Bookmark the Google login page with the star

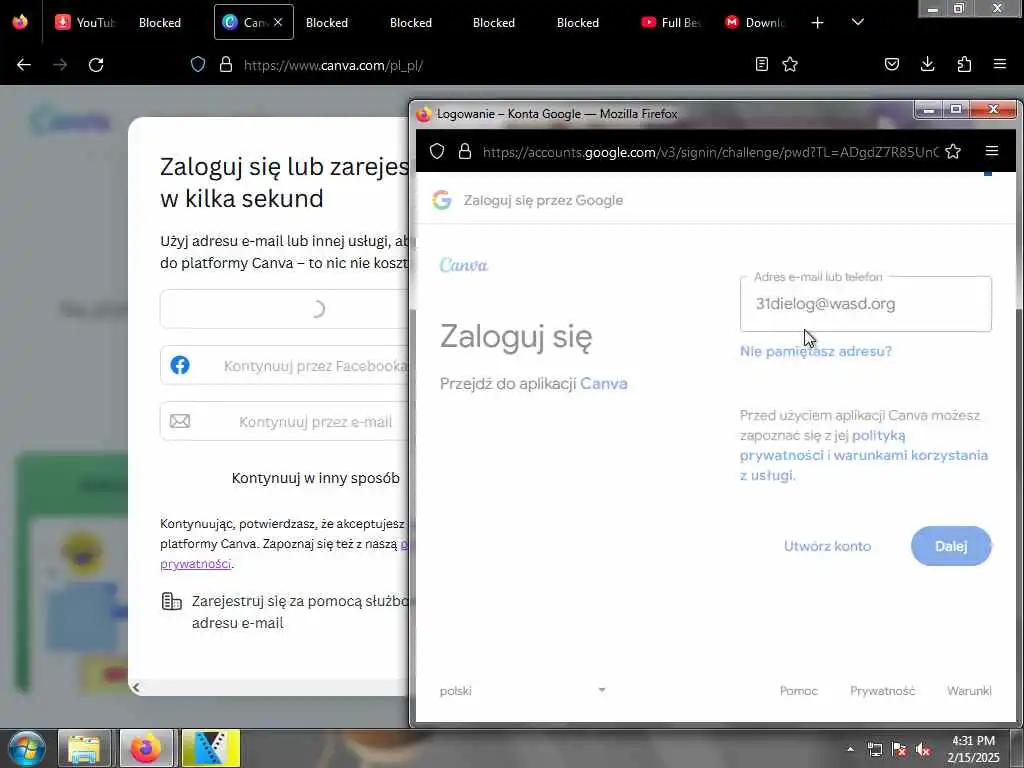[953, 152]
